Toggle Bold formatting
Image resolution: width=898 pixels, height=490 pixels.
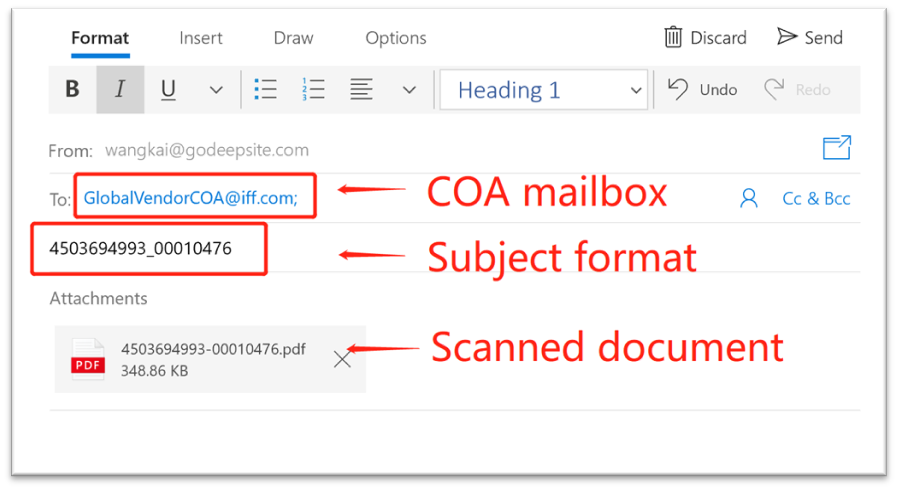coord(72,90)
